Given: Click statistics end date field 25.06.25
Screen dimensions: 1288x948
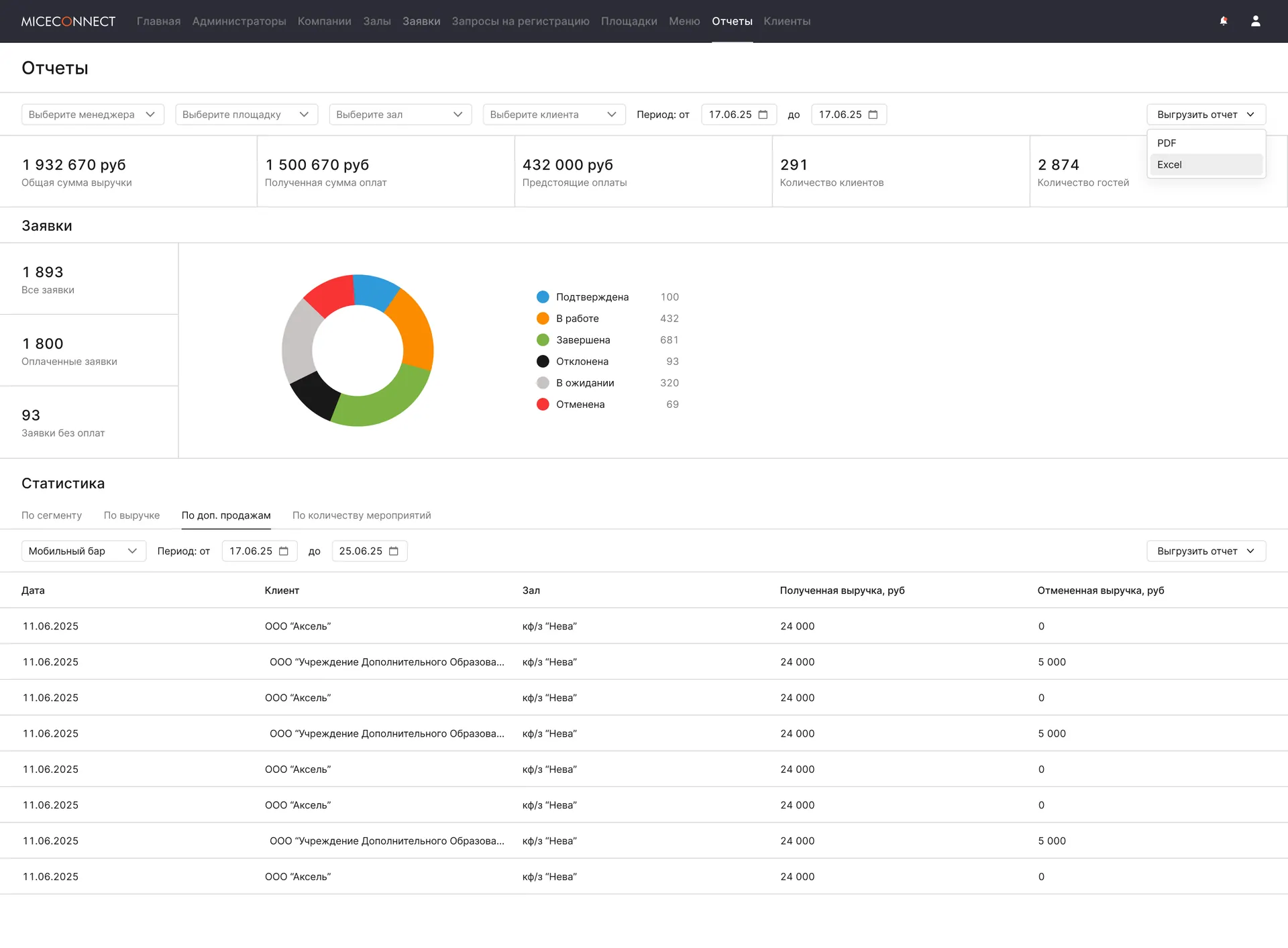Looking at the screenshot, I should pos(370,551).
